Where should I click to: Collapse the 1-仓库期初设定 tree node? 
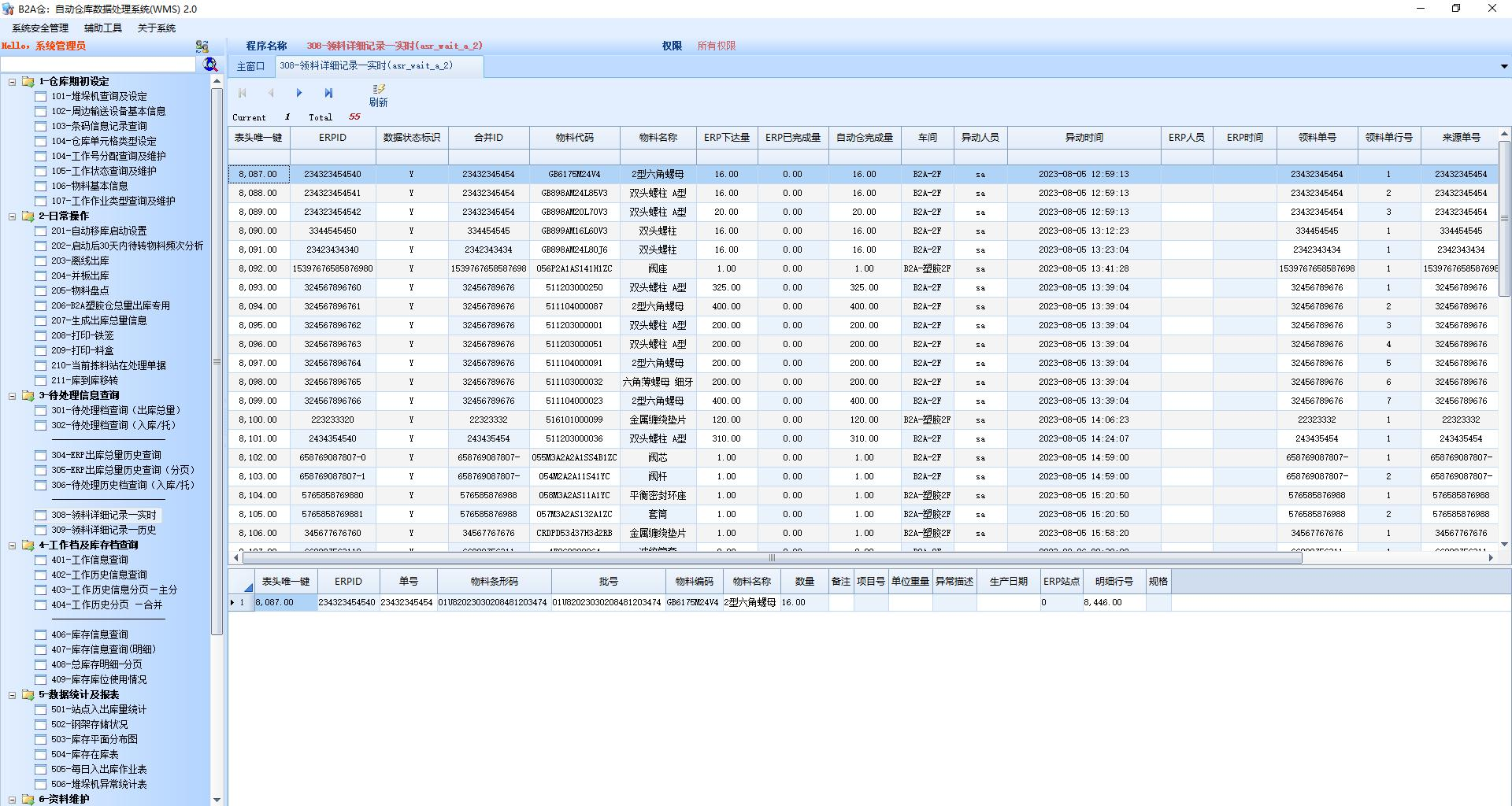(x=12, y=82)
